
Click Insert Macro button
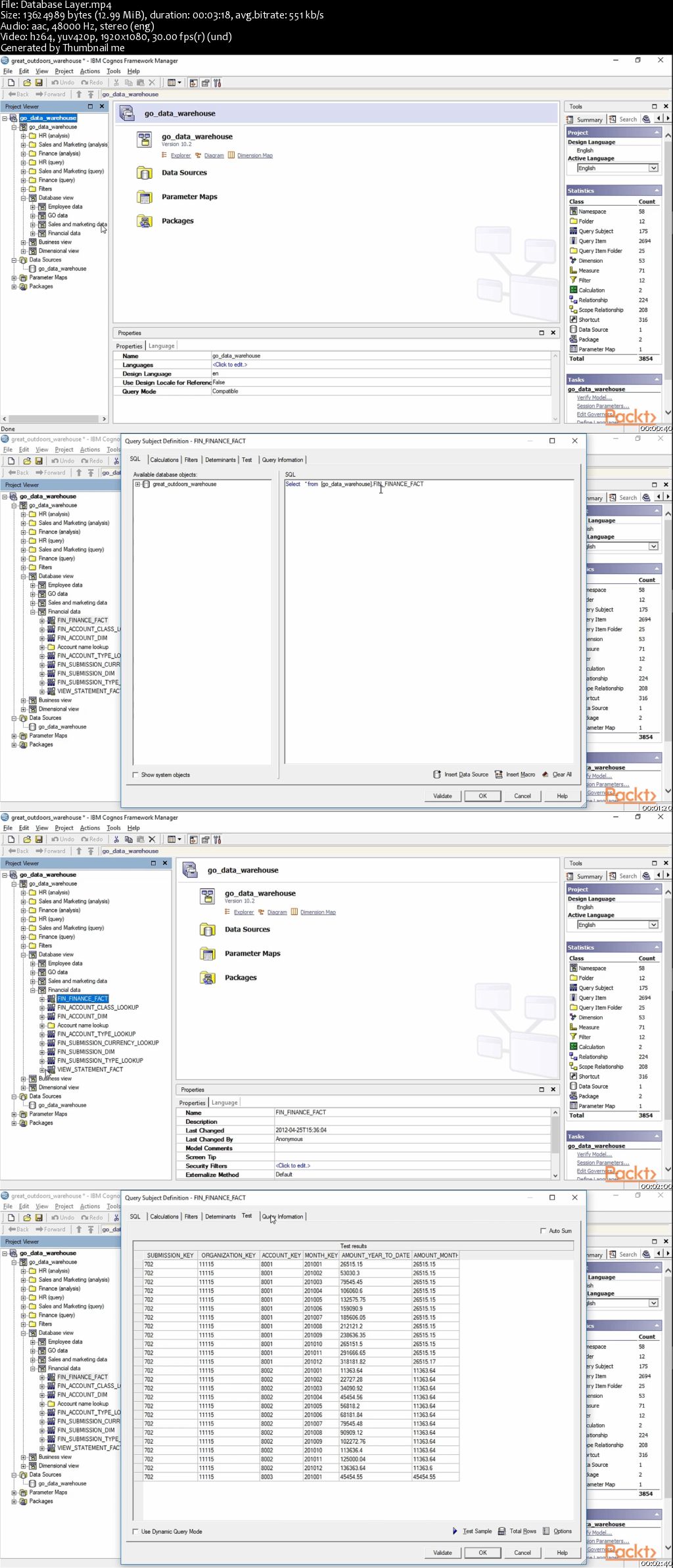515,774
